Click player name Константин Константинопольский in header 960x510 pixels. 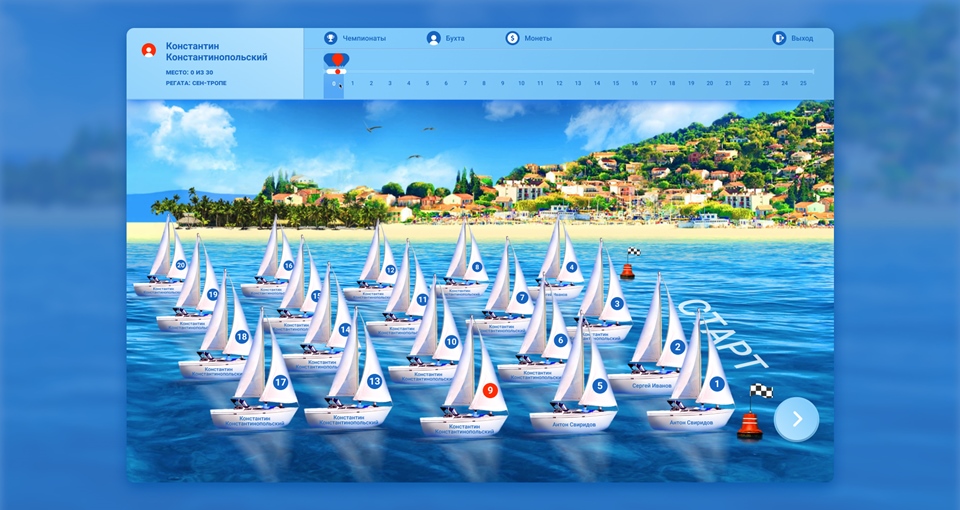(216, 51)
